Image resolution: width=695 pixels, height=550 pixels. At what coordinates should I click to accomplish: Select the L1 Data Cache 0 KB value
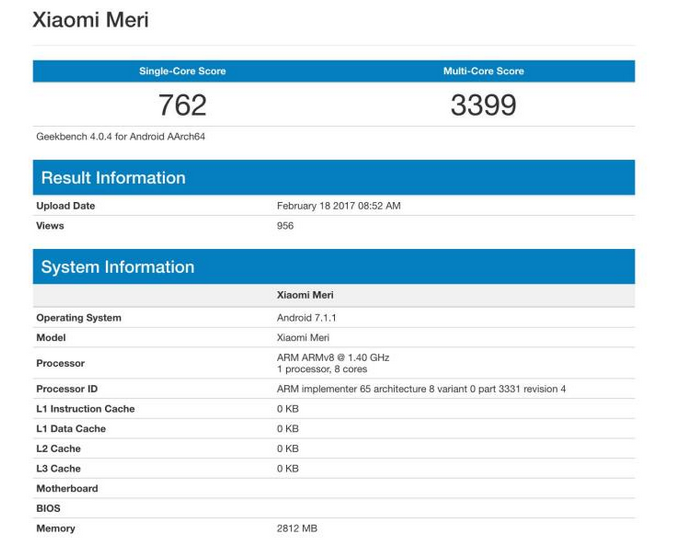coord(288,429)
